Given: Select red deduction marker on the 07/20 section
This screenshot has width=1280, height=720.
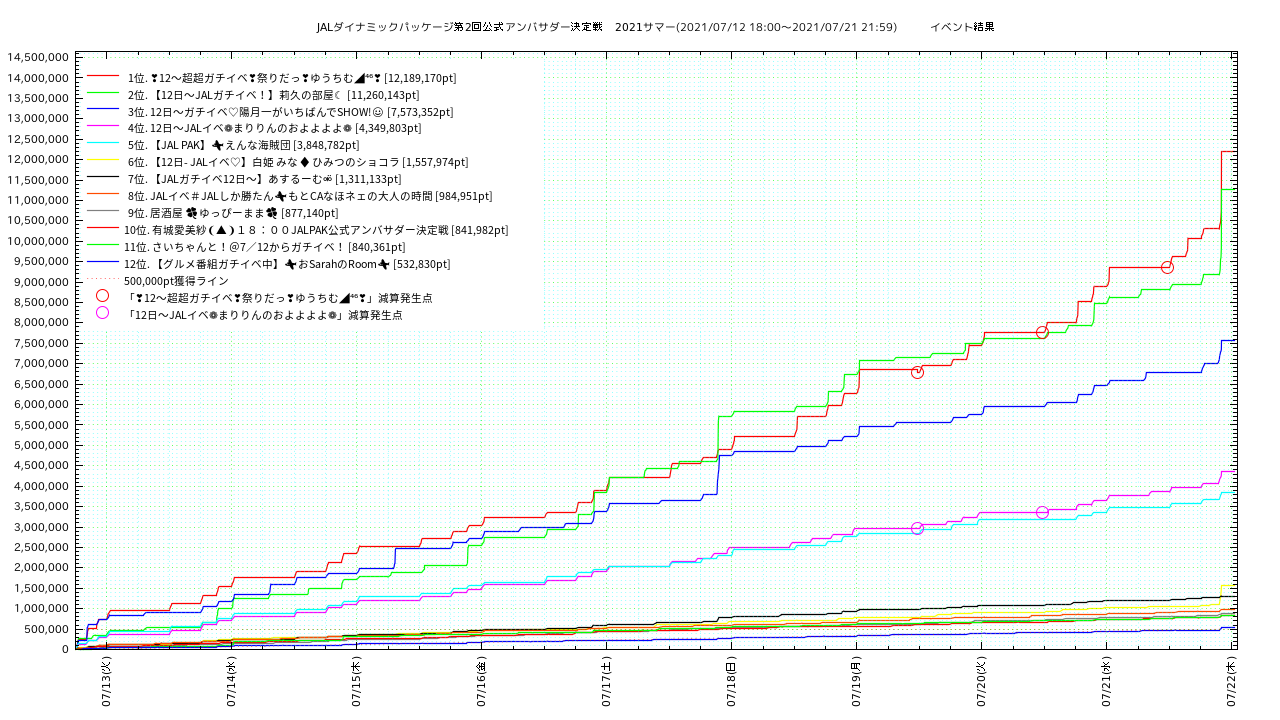Looking at the screenshot, I should (1042, 332).
